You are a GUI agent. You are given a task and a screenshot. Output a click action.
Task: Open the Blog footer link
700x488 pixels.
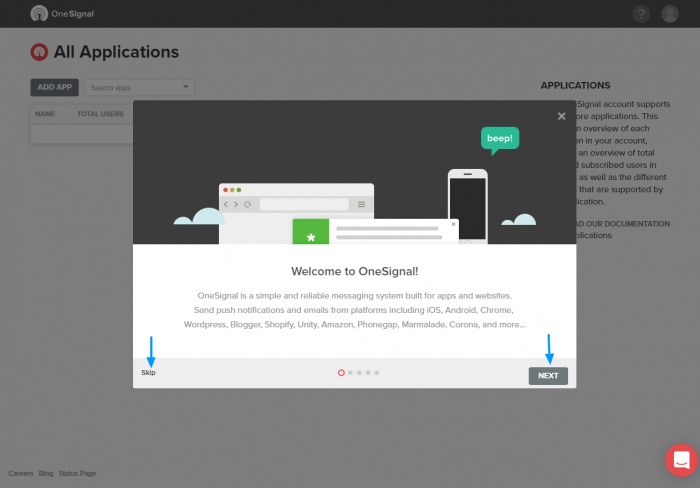click(46, 473)
